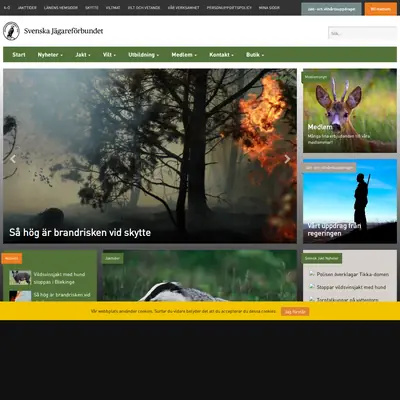Select Start in the green navigation bar

[19, 55]
